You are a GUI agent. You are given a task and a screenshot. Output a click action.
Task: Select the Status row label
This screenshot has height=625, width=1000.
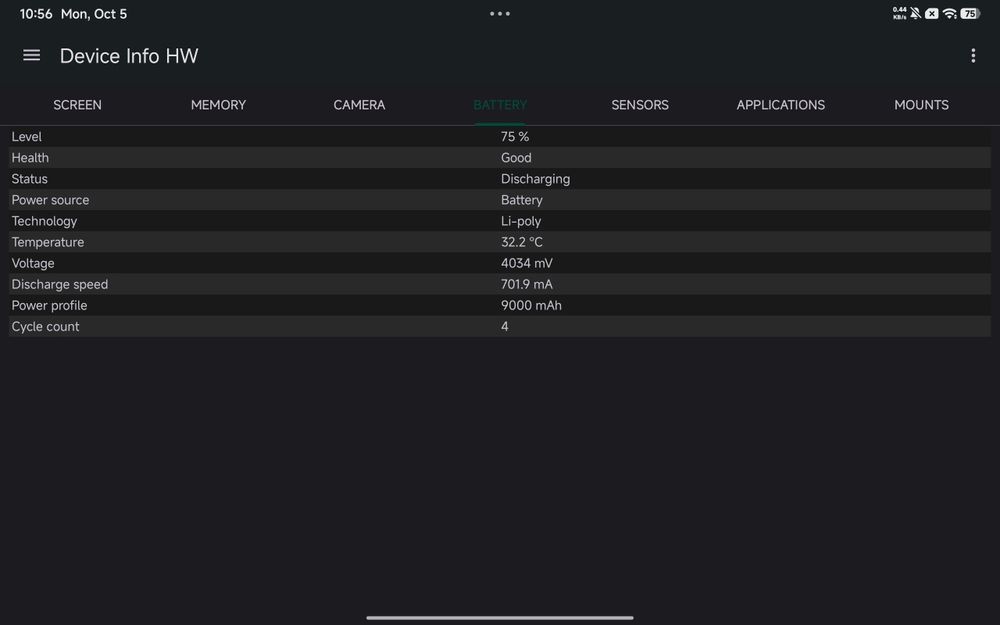point(29,179)
